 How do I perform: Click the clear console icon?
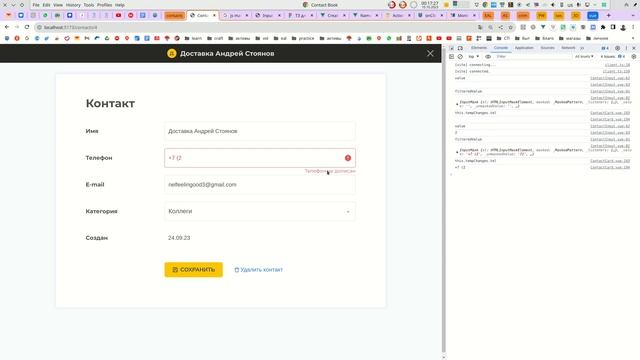click(460, 57)
